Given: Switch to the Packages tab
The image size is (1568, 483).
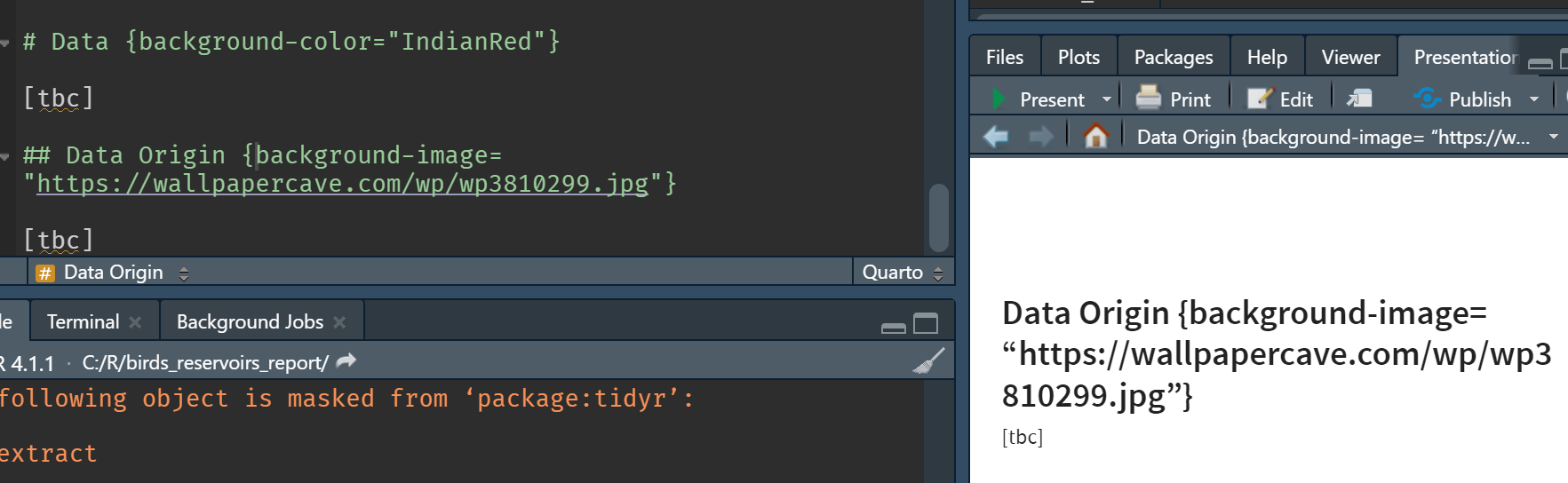Looking at the screenshot, I should tap(1174, 57).
